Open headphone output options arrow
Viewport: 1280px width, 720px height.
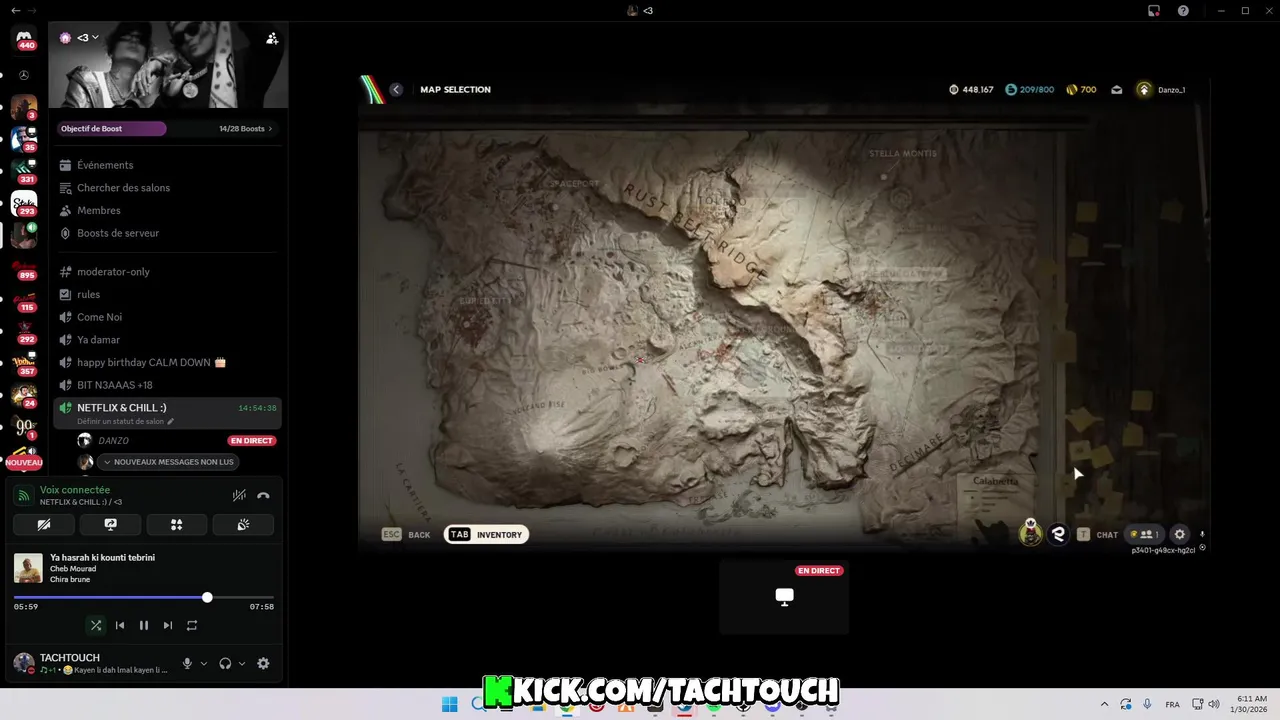coord(242,663)
